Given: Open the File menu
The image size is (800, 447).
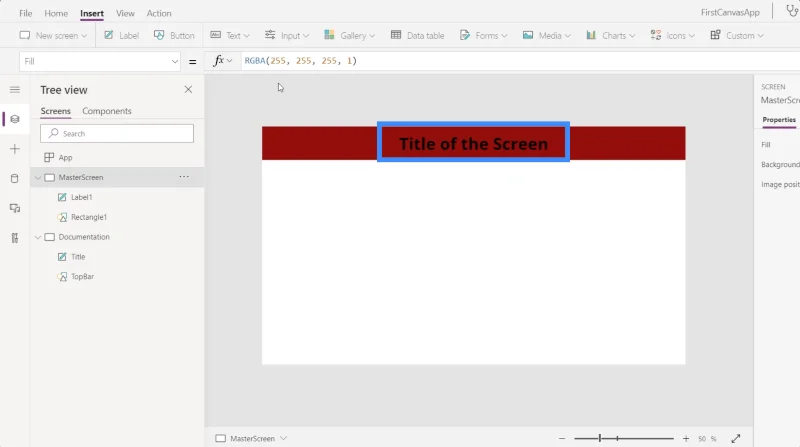Looking at the screenshot, I should (x=26, y=13).
